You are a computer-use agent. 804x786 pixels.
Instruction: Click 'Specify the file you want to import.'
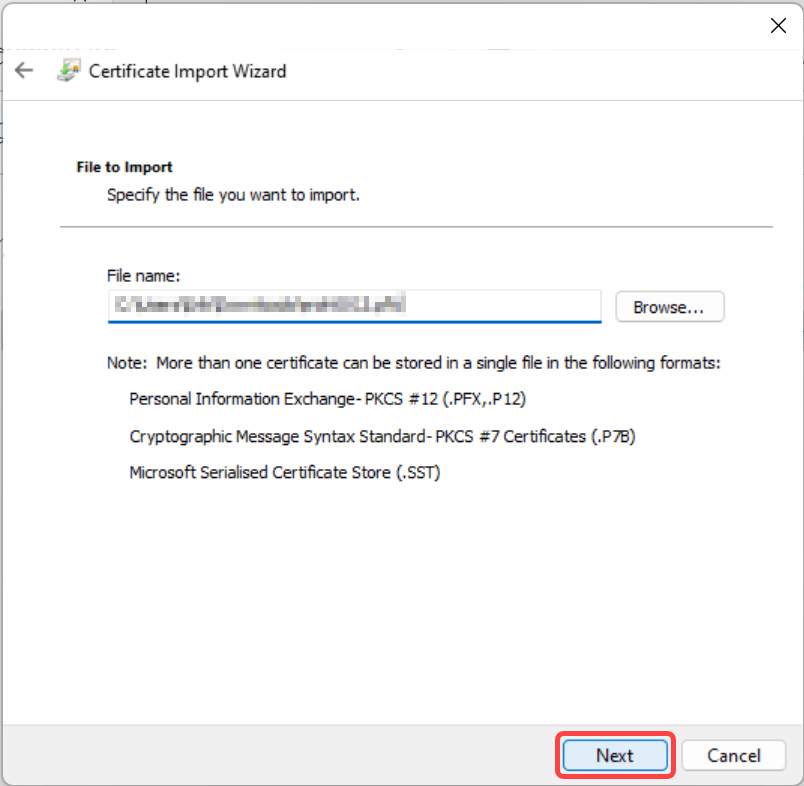(x=233, y=195)
